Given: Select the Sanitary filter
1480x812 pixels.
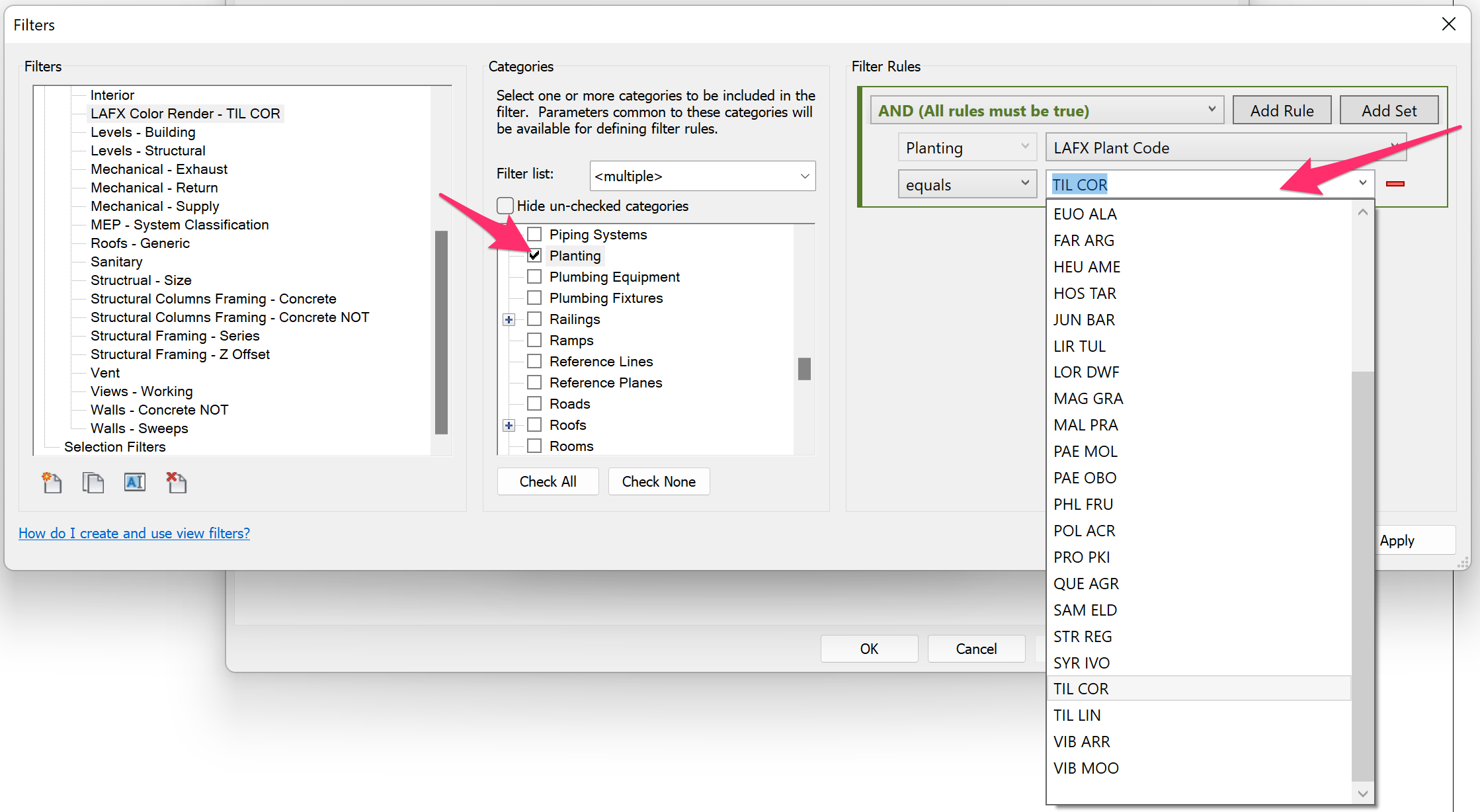Looking at the screenshot, I should (x=116, y=262).
